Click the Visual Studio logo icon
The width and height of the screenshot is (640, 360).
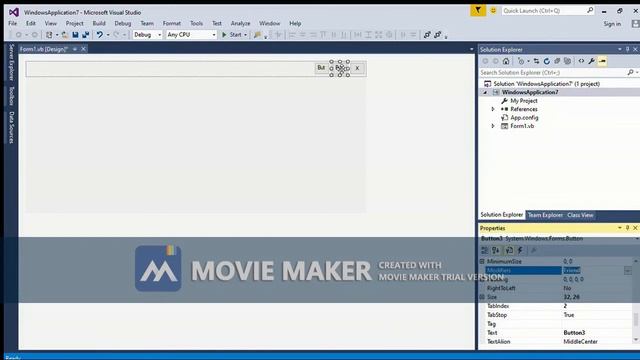coord(13,12)
